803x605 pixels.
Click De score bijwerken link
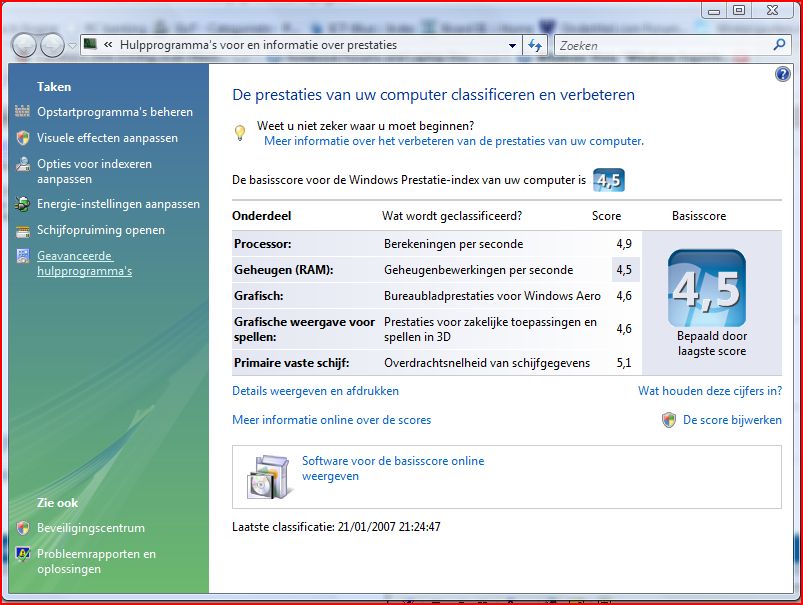tap(732, 420)
